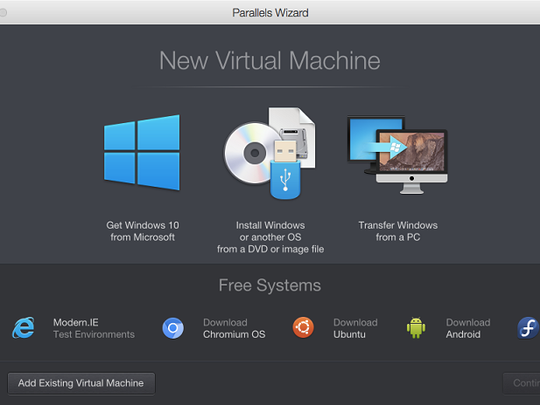Click 'Install Windows or another OS' label

click(270, 237)
